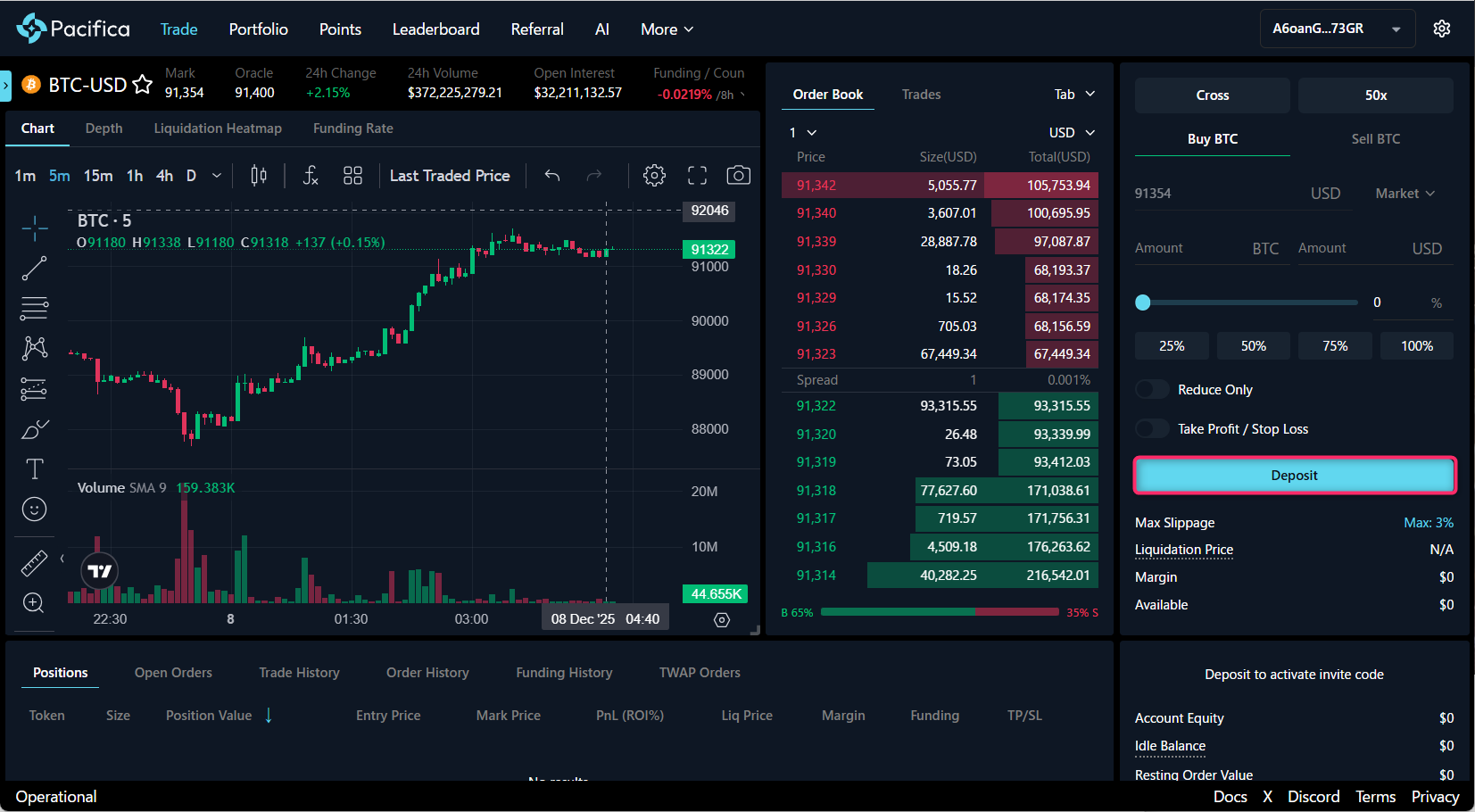The image size is (1475, 812).
Task: Select the trend line drawing tool
Action: click(34, 268)
